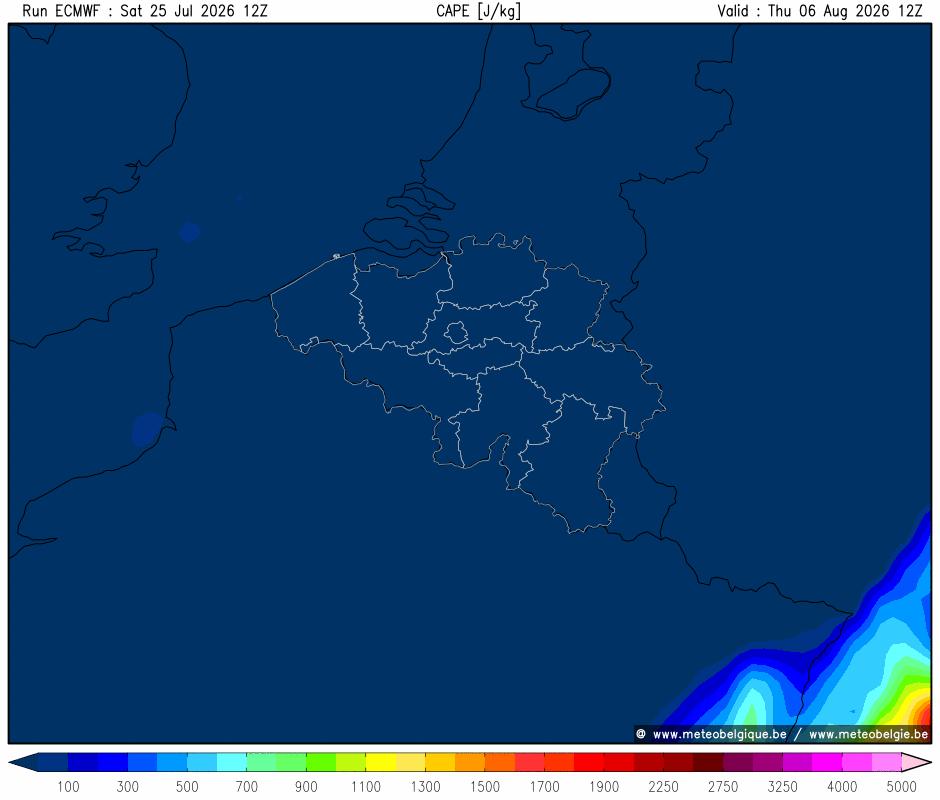Image resolution: width=940 pixels, height=800 pixels.
Task: Click the red high-CAPE area in corner
Action: [923, 715]
